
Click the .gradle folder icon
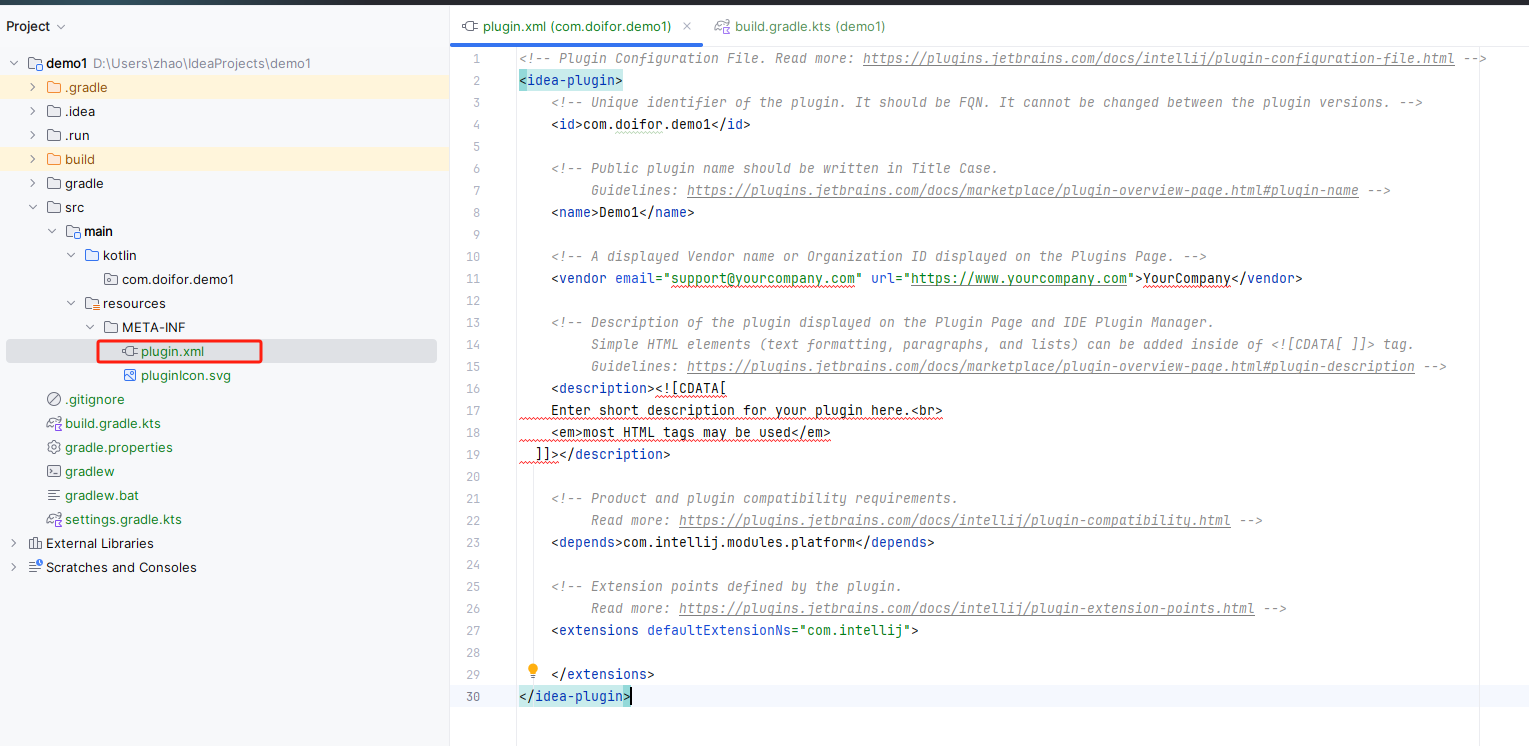(x=54, y=87)
